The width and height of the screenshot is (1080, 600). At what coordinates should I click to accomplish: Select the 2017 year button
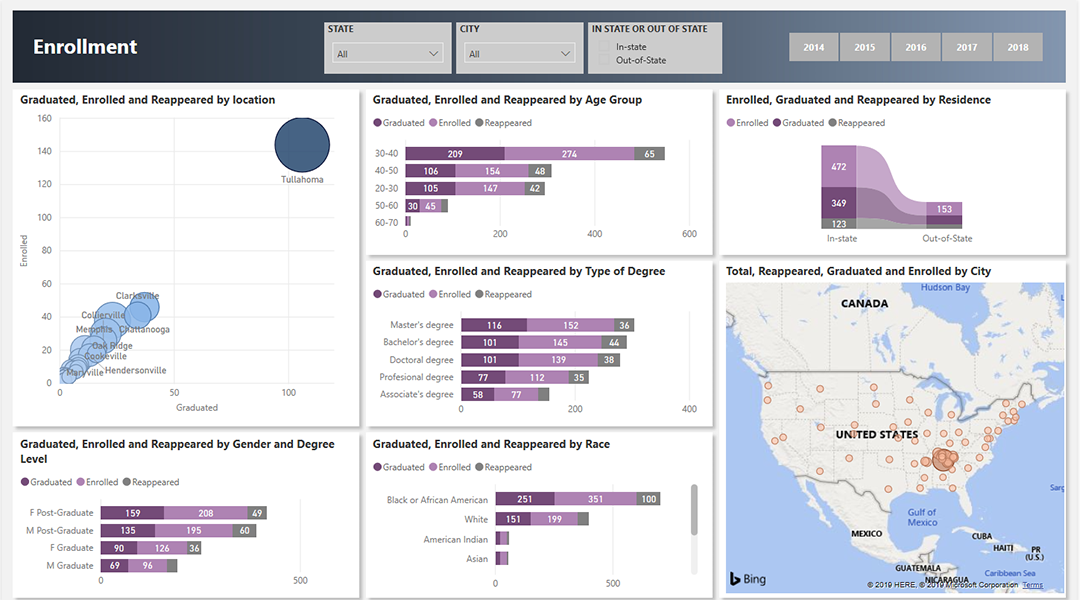tap(966, 48)
